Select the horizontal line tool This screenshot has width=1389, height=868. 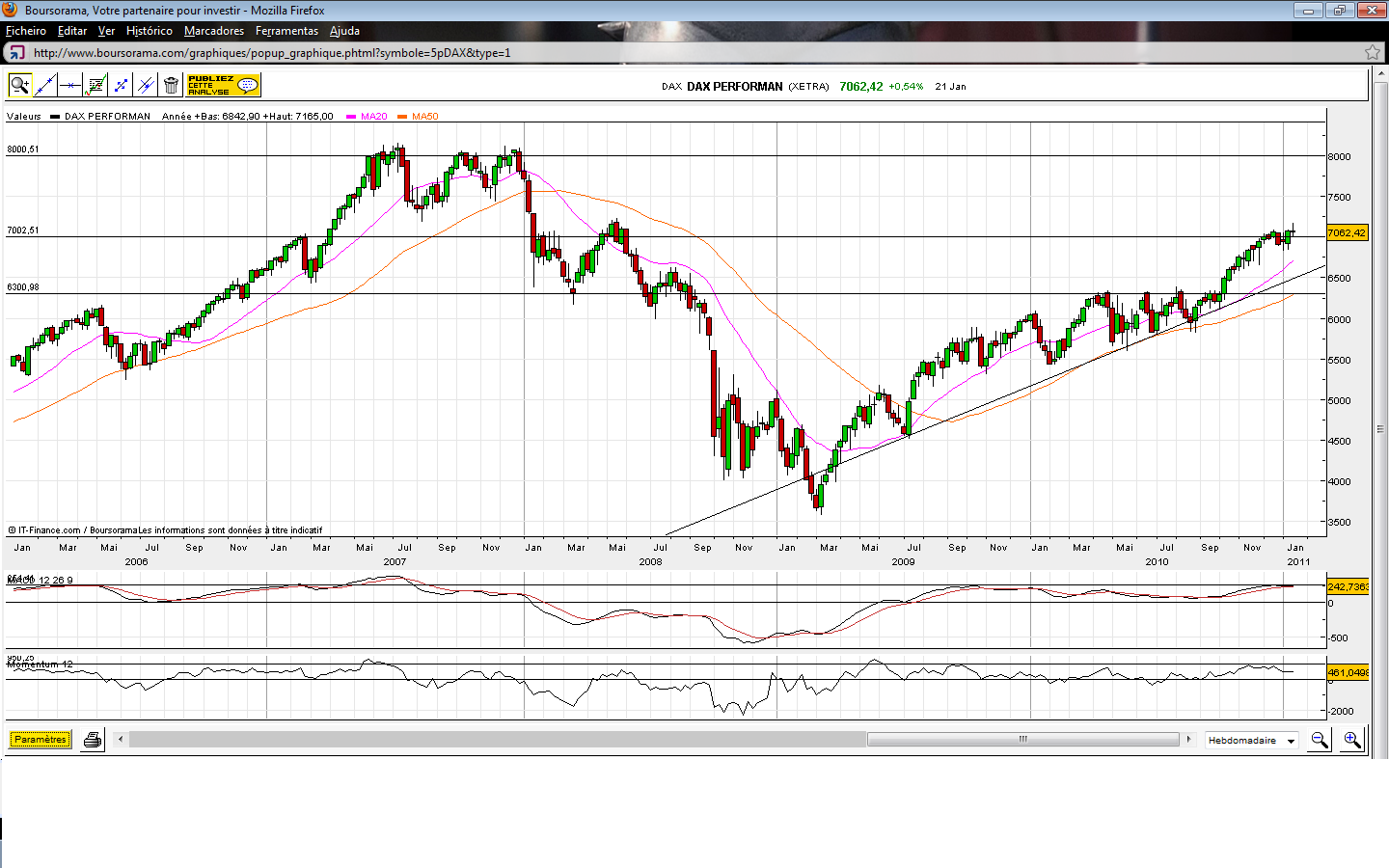[69, 85]
